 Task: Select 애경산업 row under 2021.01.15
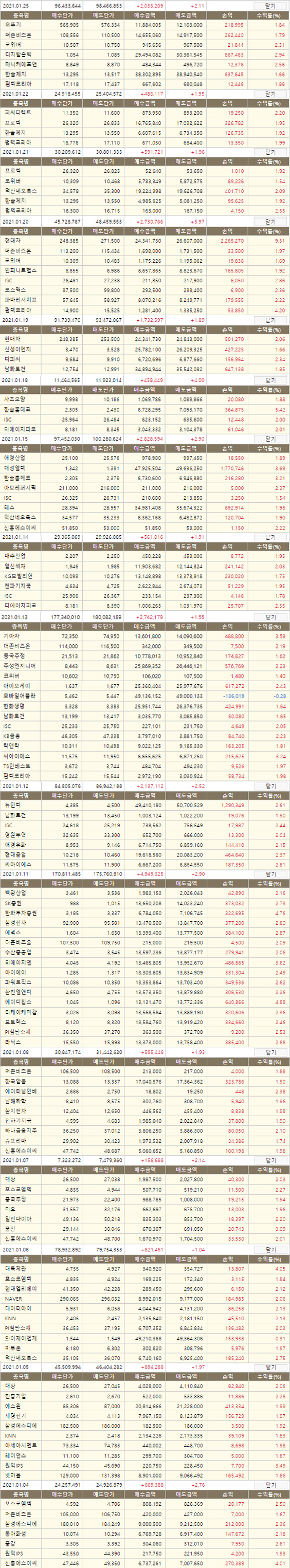(145, 459)
